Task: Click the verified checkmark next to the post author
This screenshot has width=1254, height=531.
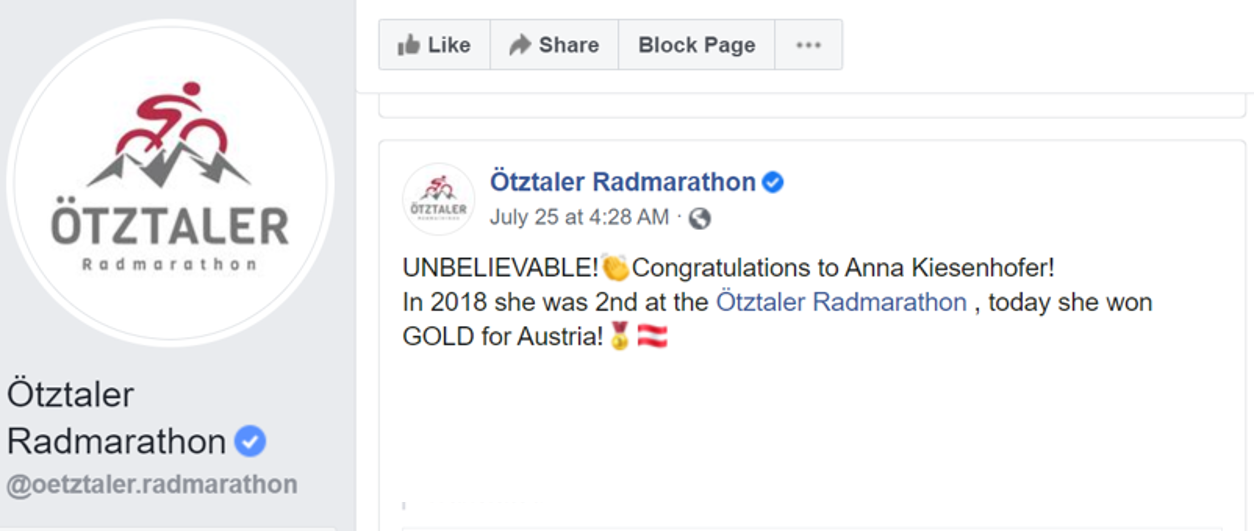Action: [x=773, y=183]
